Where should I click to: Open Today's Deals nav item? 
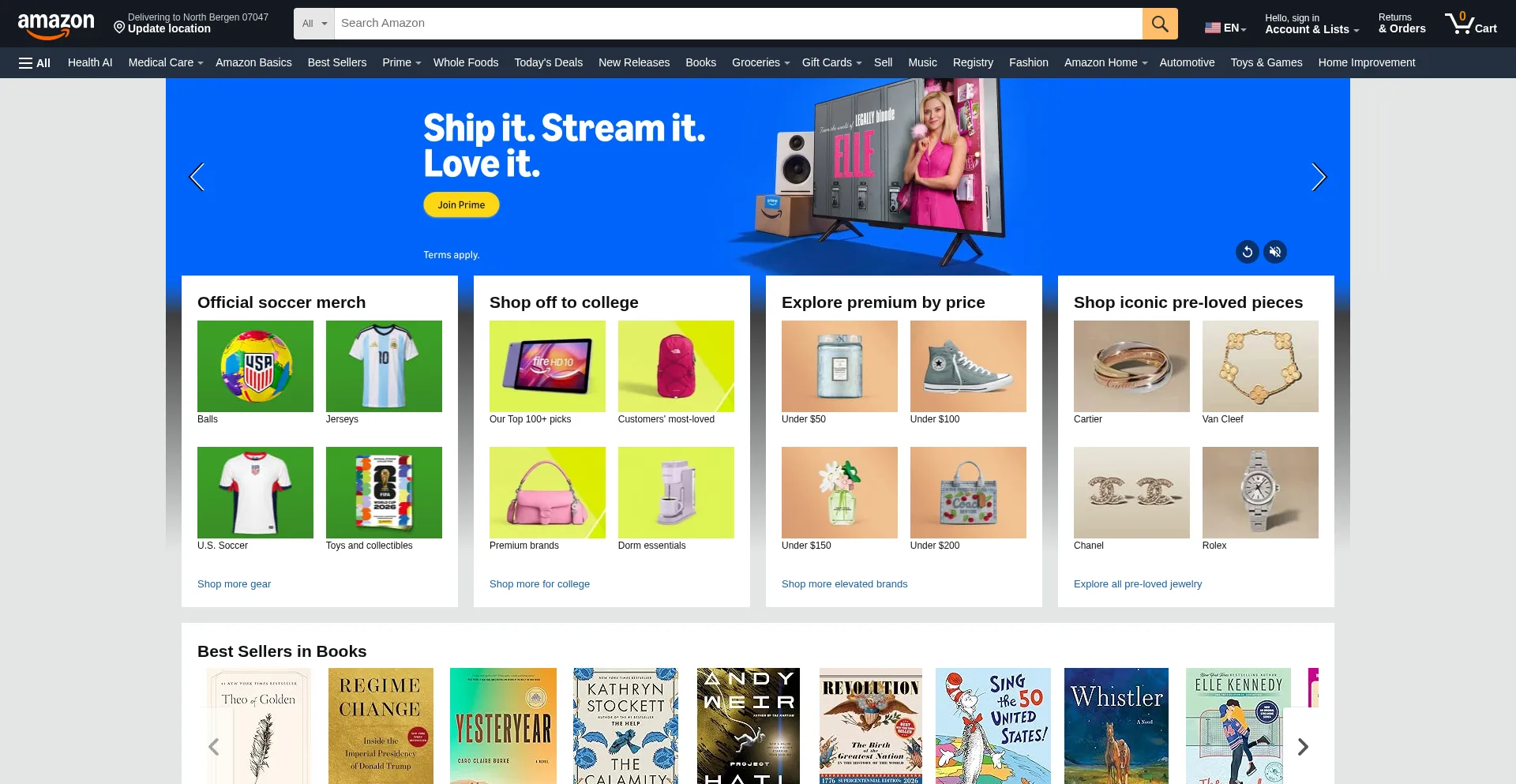549,62
